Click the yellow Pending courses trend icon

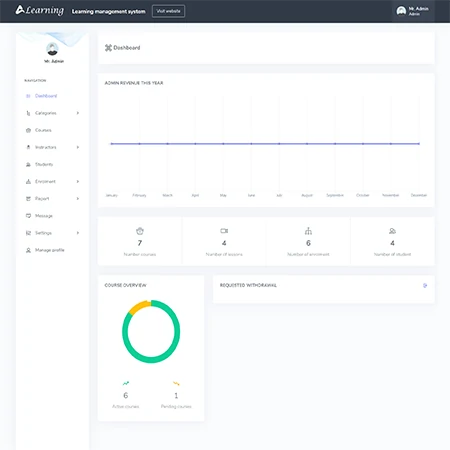tap(176, 383)
